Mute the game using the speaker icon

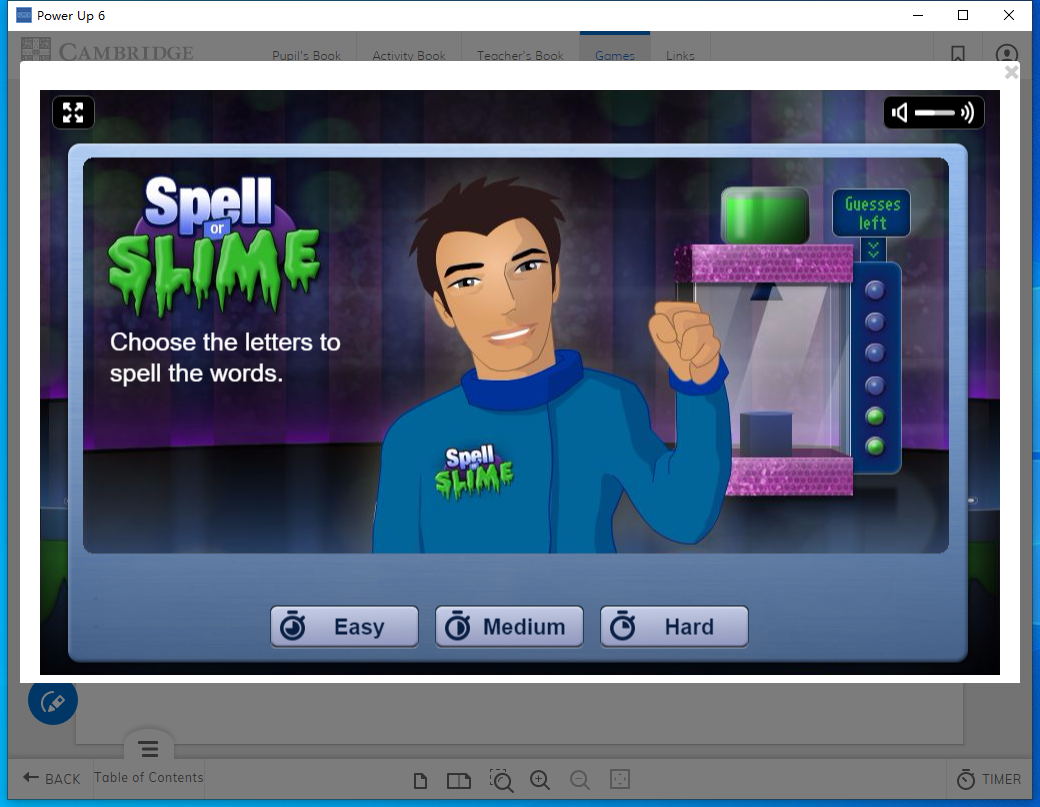click(x=900, y=113)
